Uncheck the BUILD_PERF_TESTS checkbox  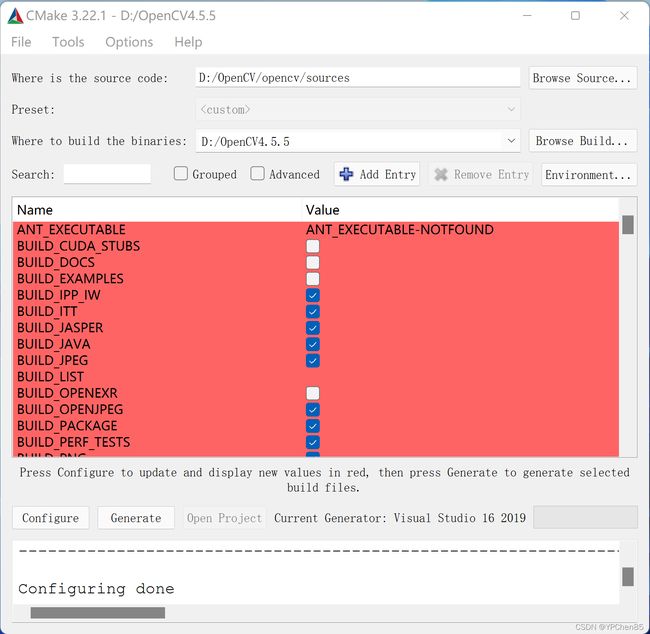point(313,442)
